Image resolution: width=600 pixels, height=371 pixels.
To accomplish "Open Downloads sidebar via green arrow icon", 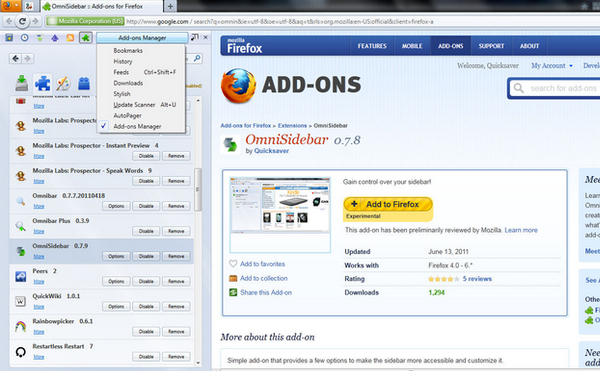I will [x=39, y=37].
